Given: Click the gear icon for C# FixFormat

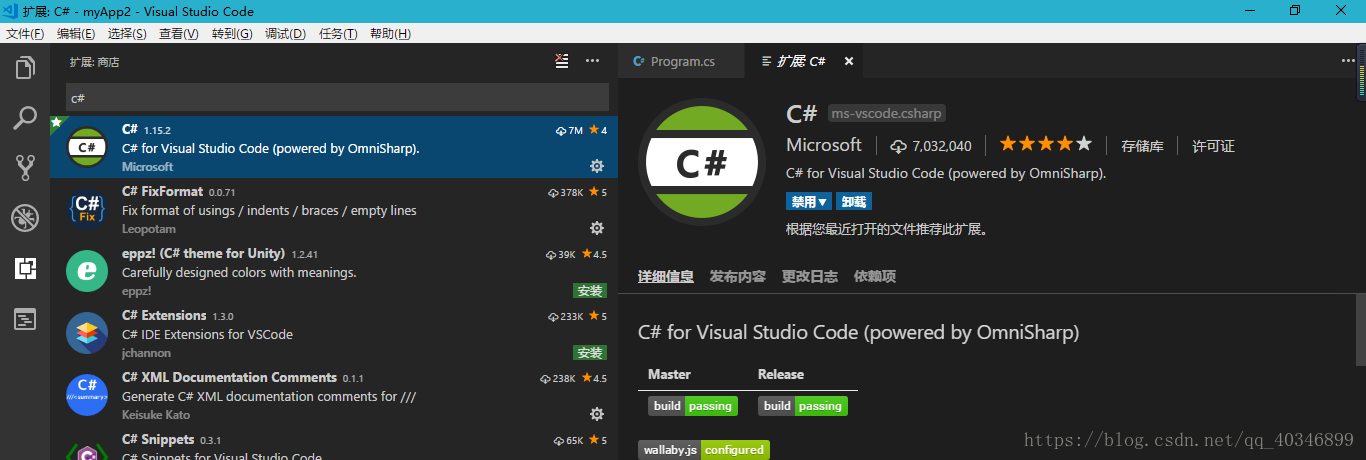Looking at the screenshot, I should [597, 228].
